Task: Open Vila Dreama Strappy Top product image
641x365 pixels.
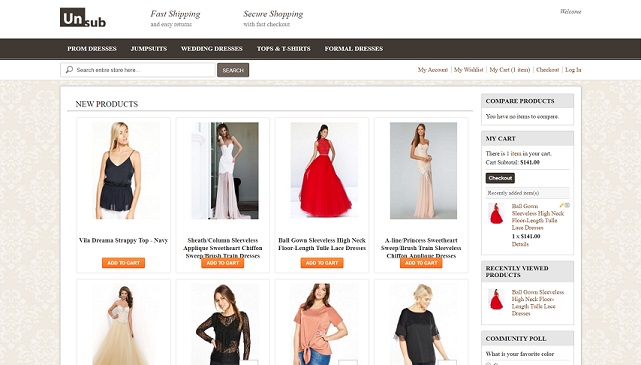Action: (123, 170)
